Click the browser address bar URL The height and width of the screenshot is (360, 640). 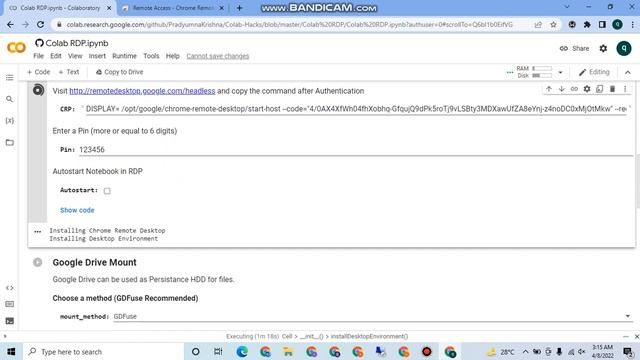tap(289, 24)
